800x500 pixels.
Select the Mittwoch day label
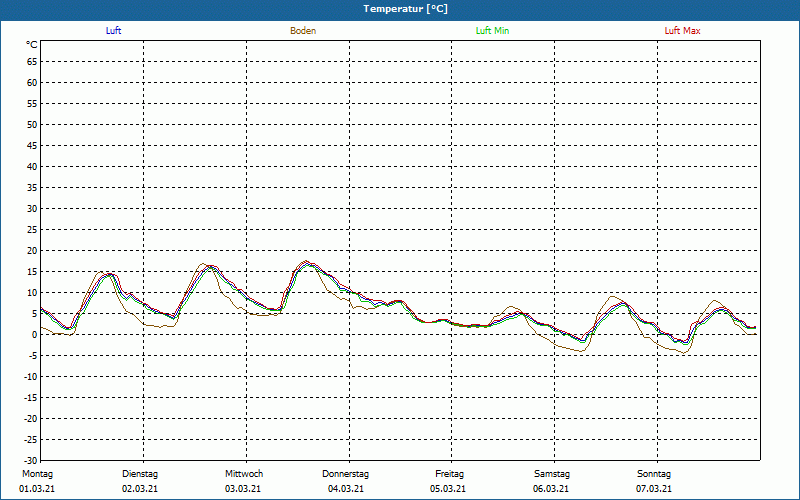[244, 474]
